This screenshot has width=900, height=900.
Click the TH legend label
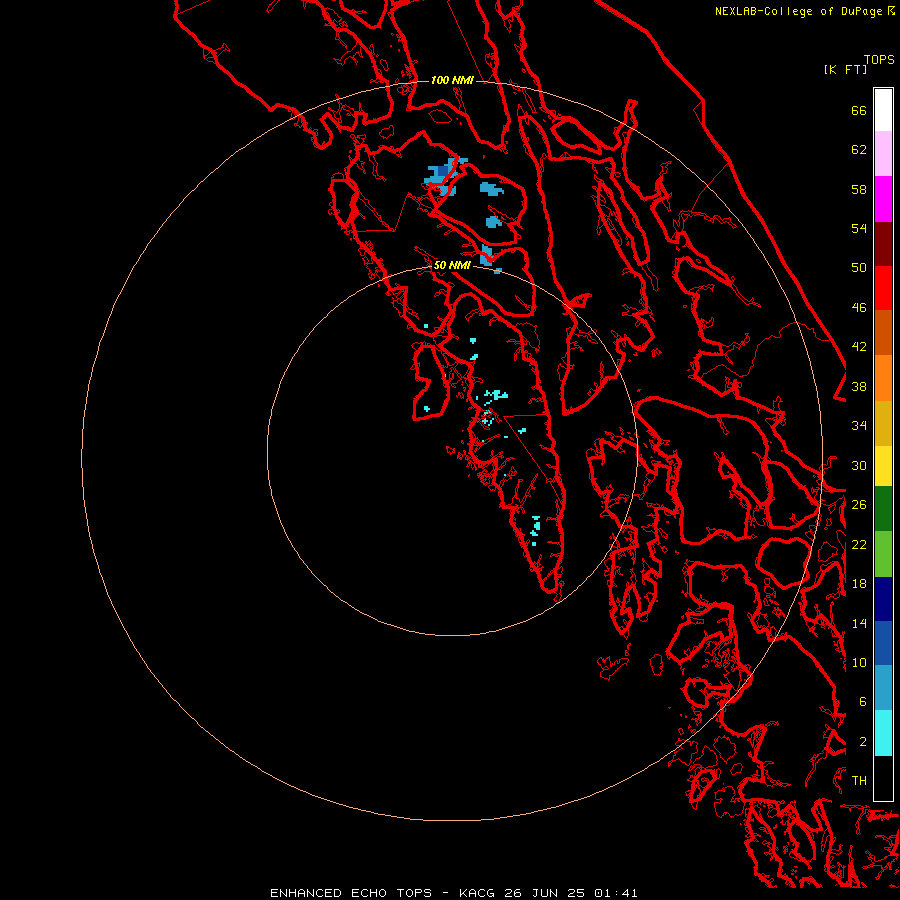click(859, 781)
